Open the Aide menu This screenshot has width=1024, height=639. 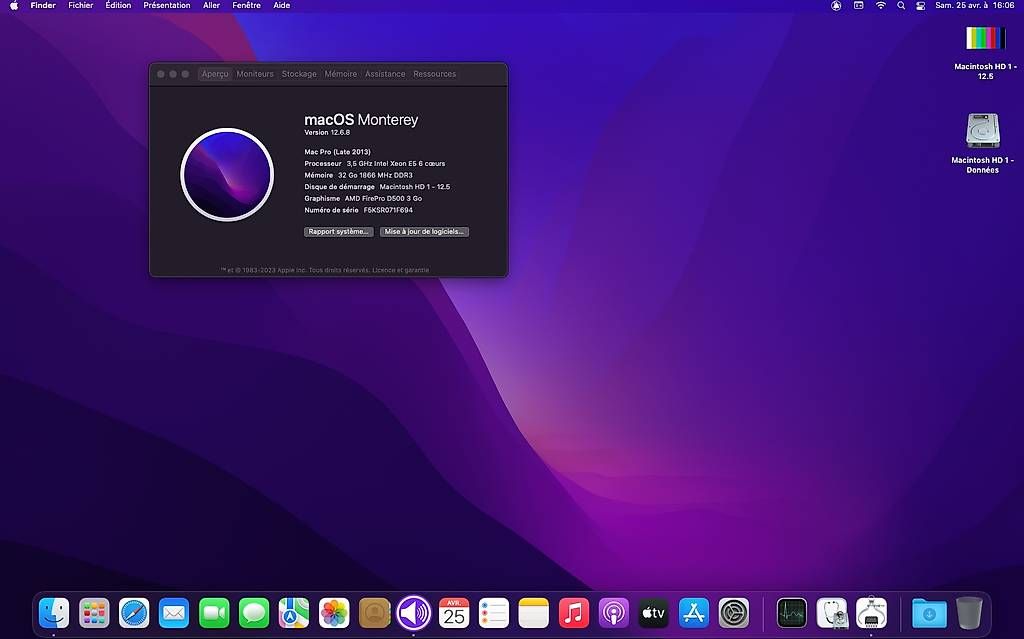tap(281, 5)
